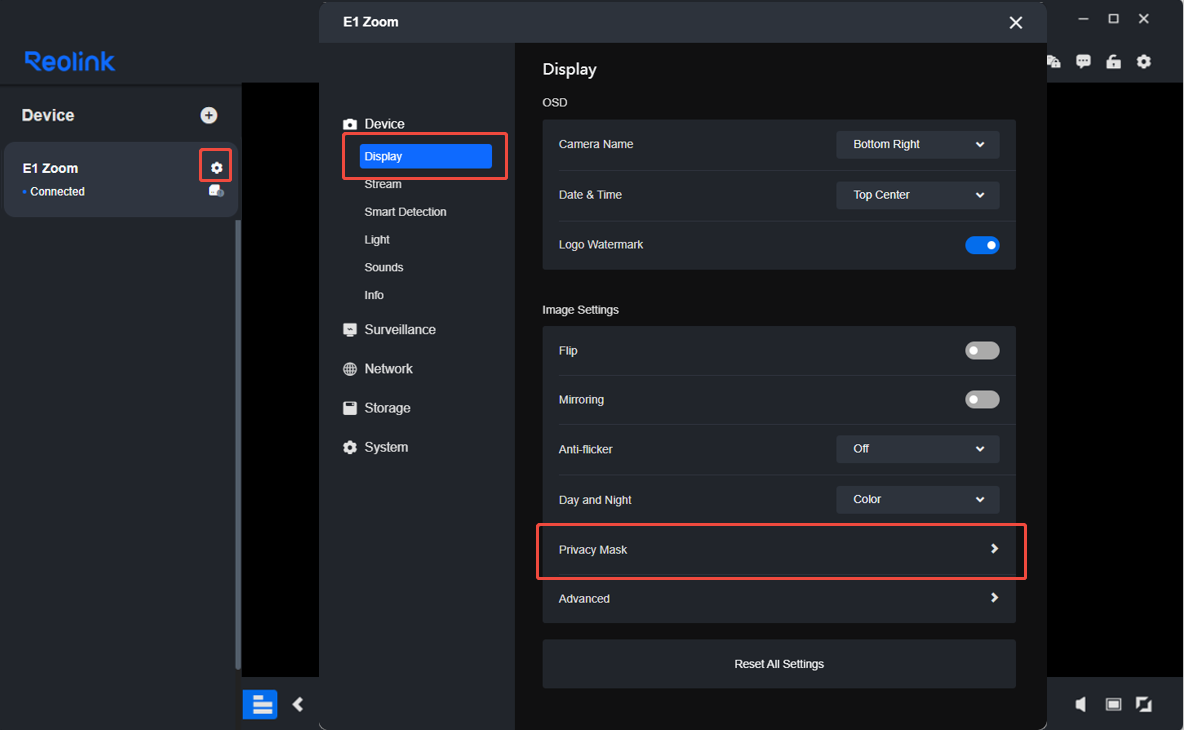Toggle the device list panel button
This screenshot has width=1184, height=730.
coord(260,704)
